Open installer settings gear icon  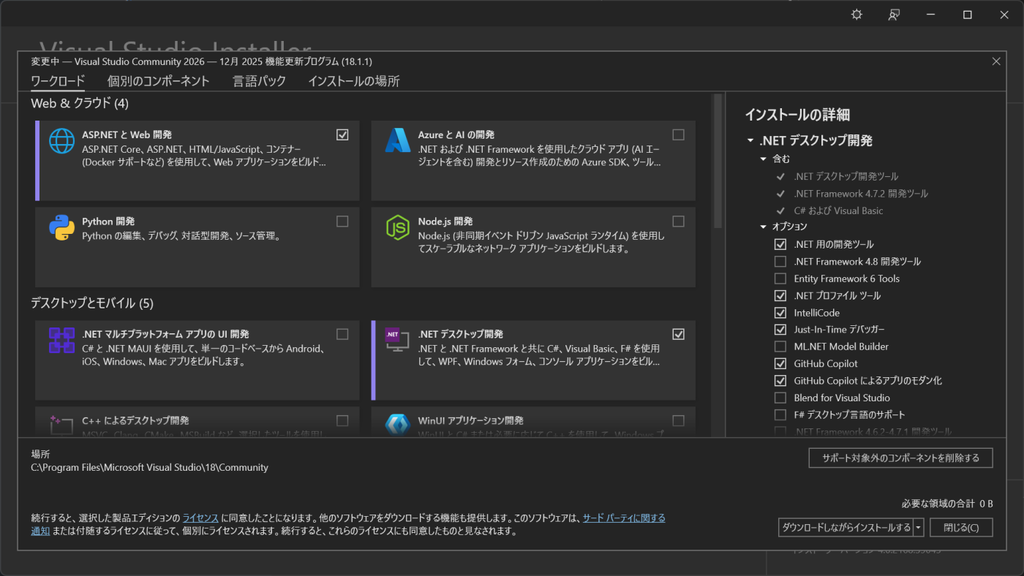(x=857, y=14)
